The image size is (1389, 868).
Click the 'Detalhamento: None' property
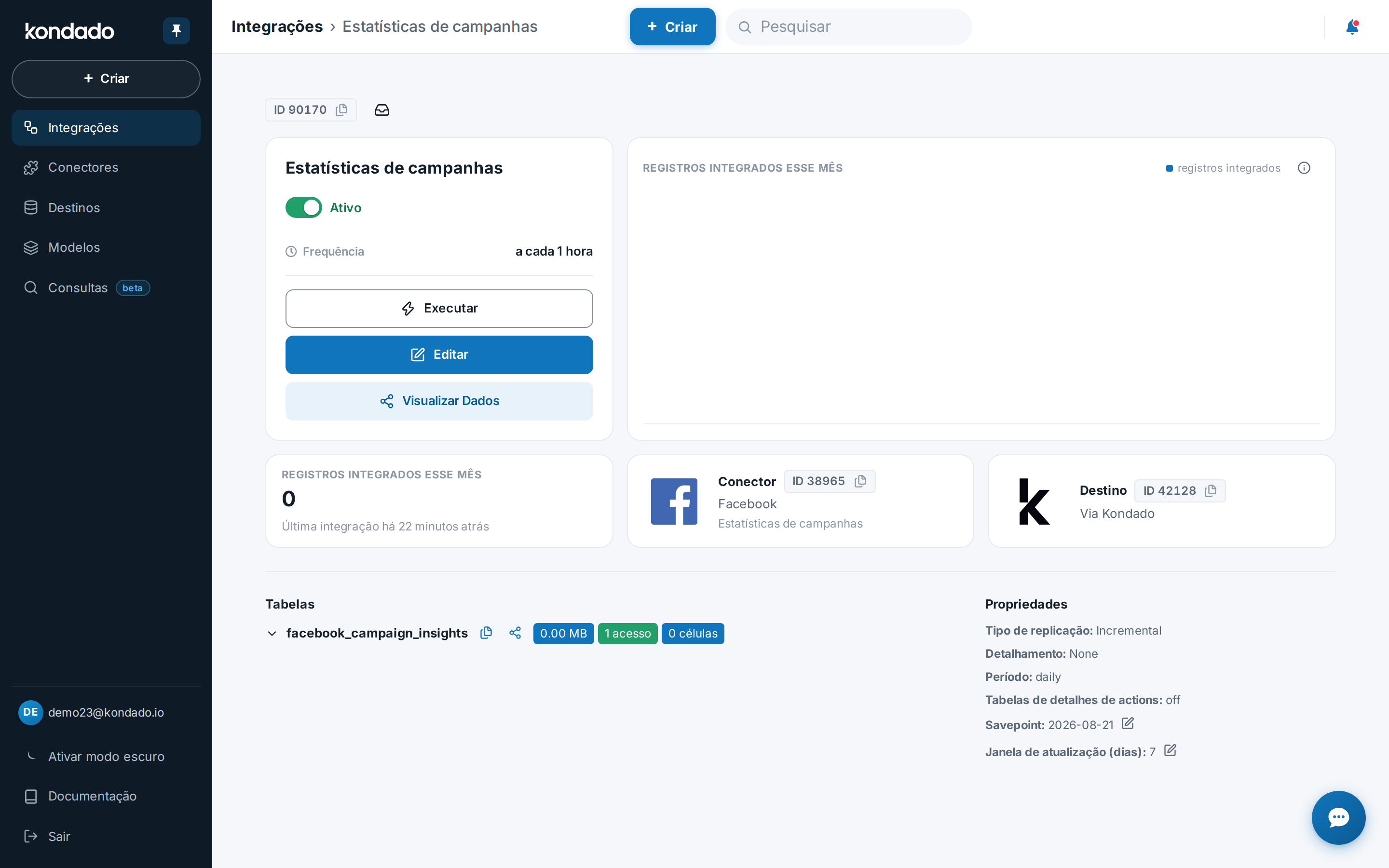pos(1041,654)
